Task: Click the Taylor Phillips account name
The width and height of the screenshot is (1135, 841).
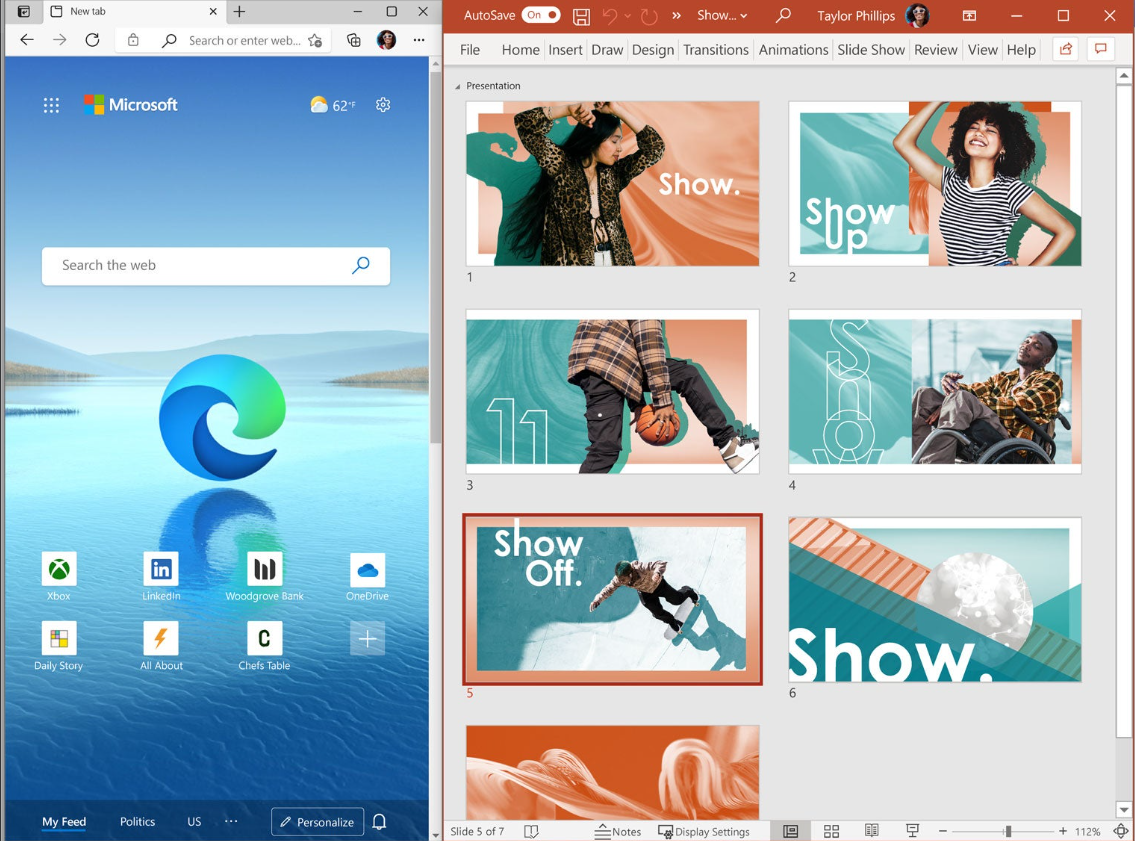Action: (856, 15)
